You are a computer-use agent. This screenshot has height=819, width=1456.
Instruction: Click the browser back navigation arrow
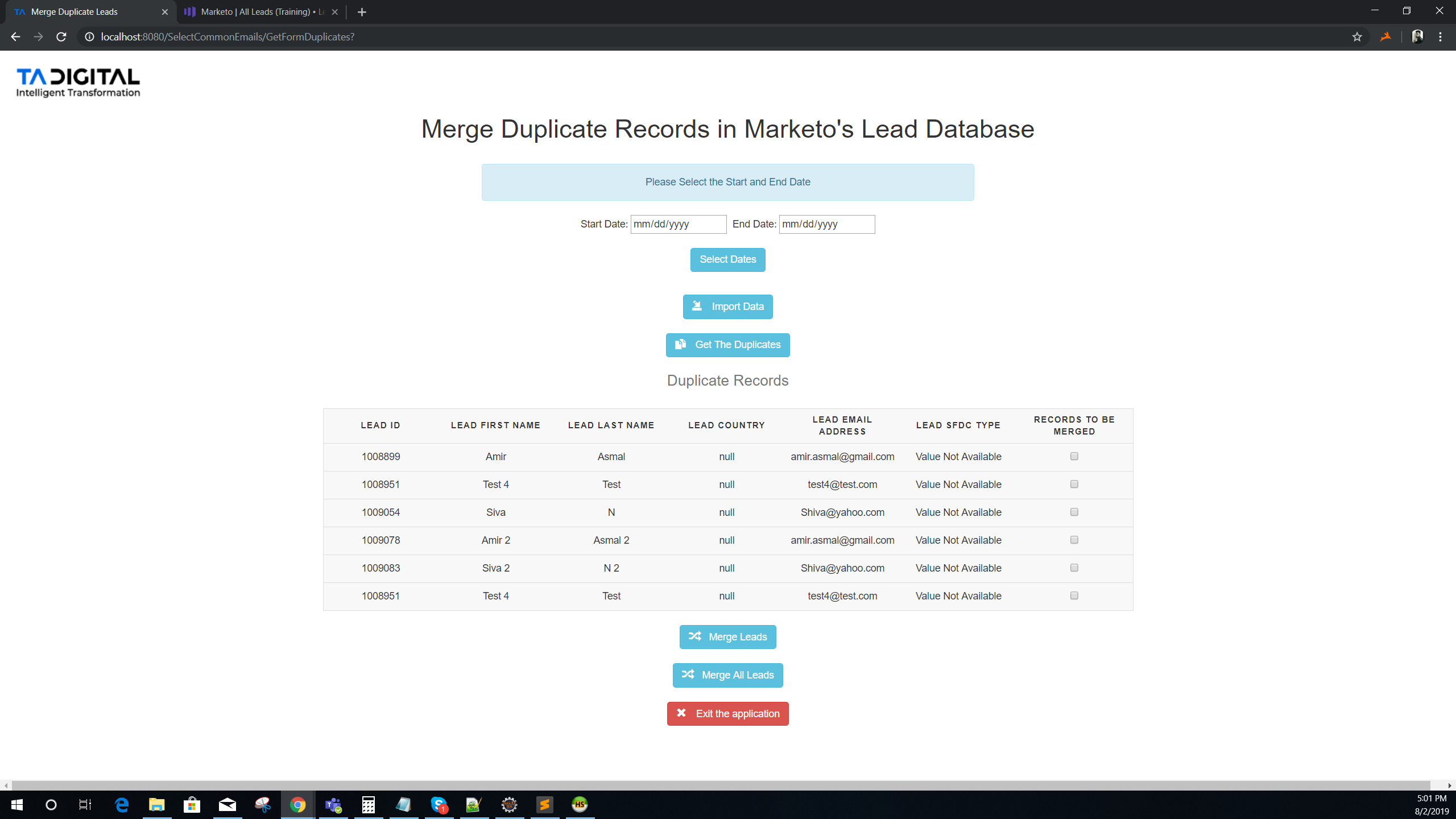pos(16,37)
